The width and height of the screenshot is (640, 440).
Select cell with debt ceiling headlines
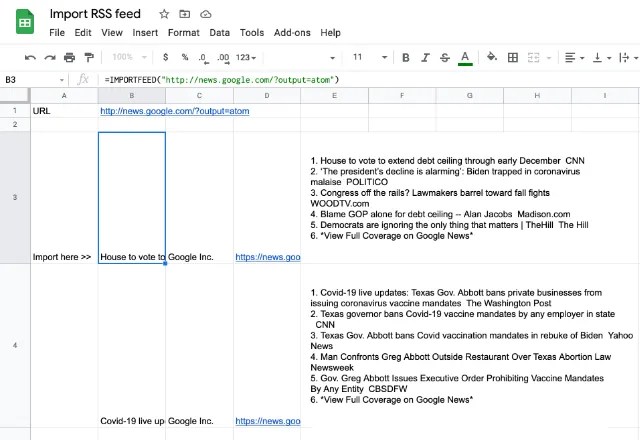tap(470, 198)
